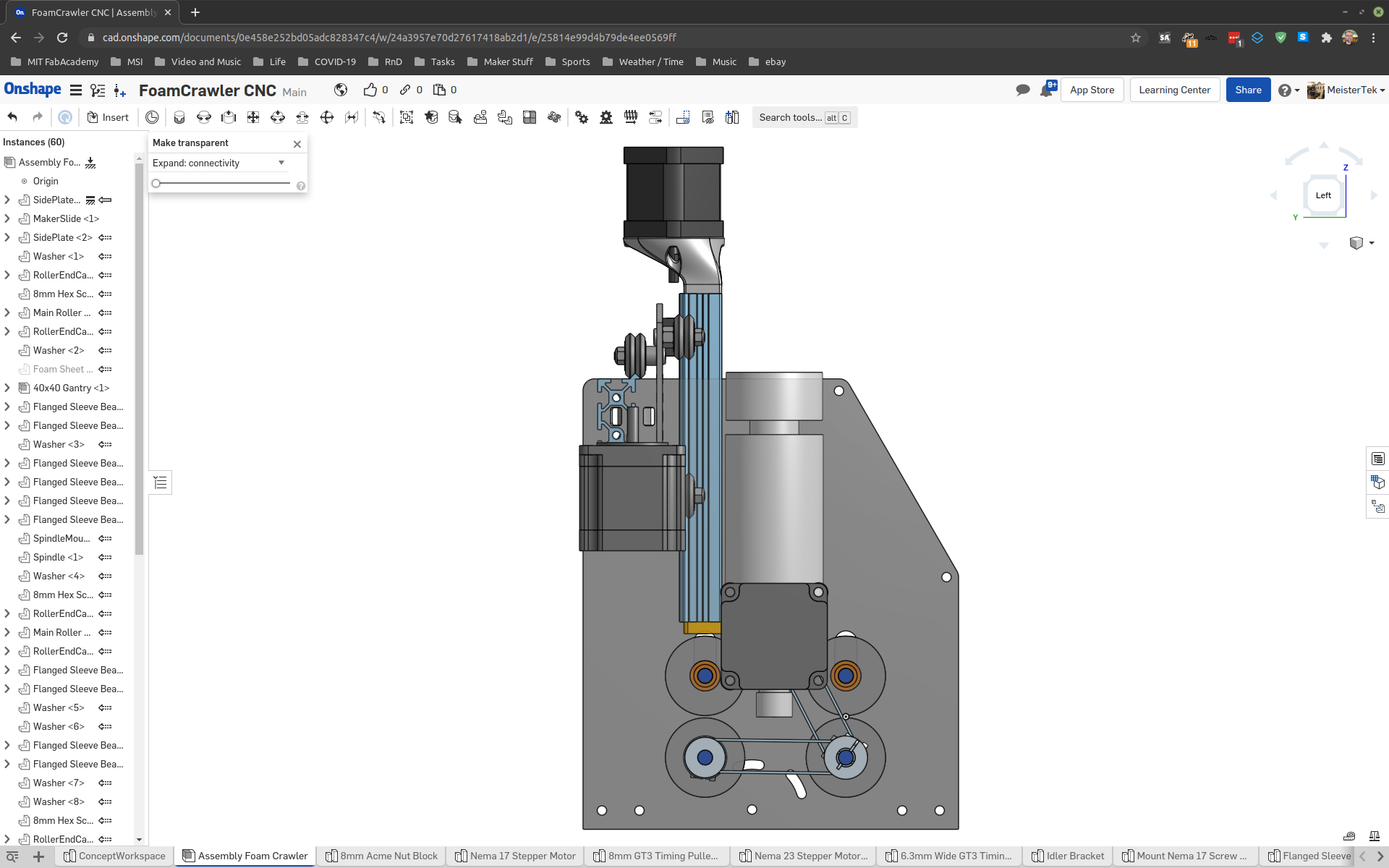The image size is (1389, 868).
Task: Click the link count icon in header
Action: coord(405,90)
